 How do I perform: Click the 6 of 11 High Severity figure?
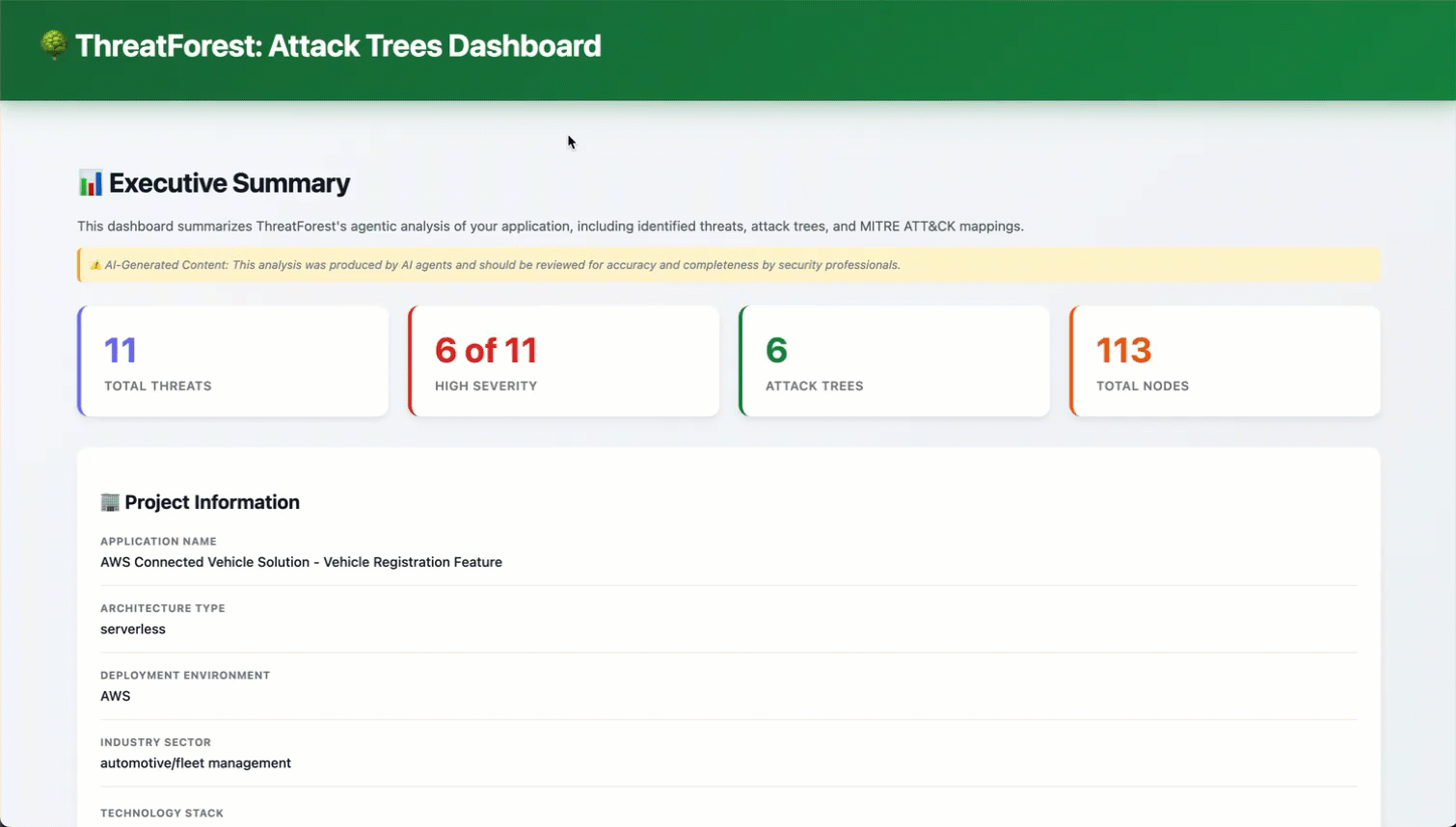(486, 350)
